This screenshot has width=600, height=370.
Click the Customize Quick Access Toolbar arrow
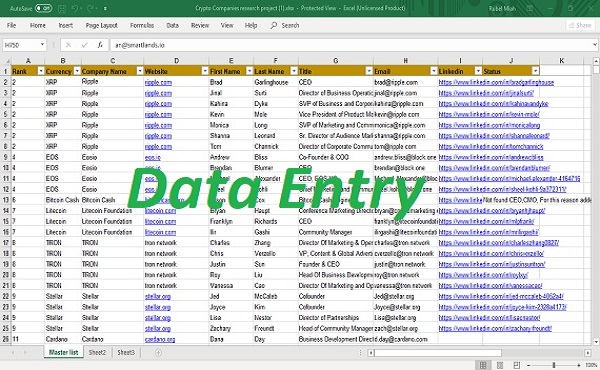point(105,8)
